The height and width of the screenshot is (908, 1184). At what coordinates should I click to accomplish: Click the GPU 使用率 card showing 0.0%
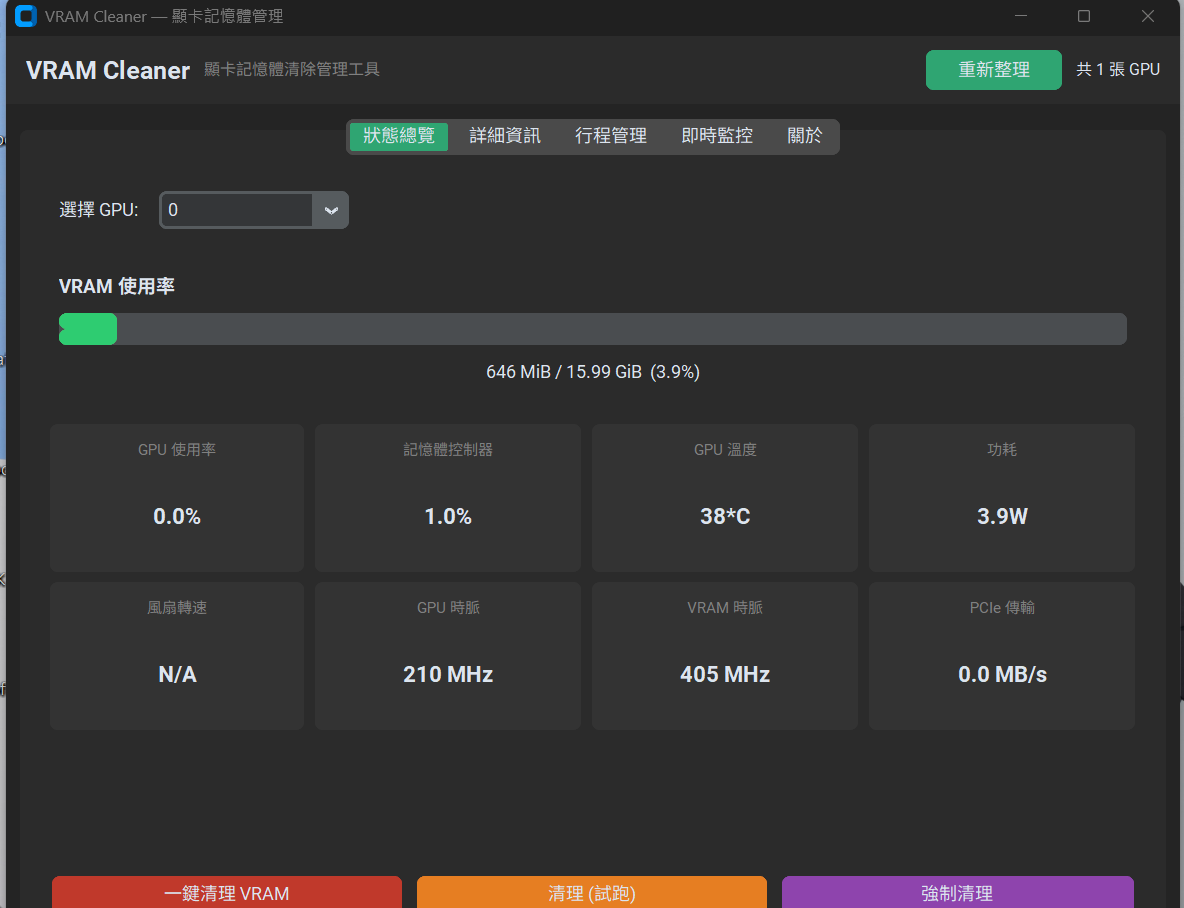click(177, 497)
